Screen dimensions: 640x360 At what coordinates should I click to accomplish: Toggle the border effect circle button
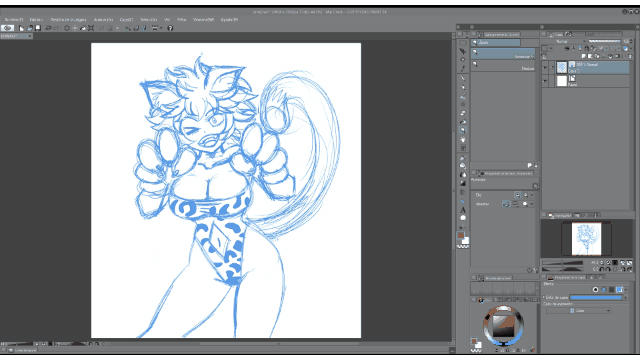click(595, 289)
